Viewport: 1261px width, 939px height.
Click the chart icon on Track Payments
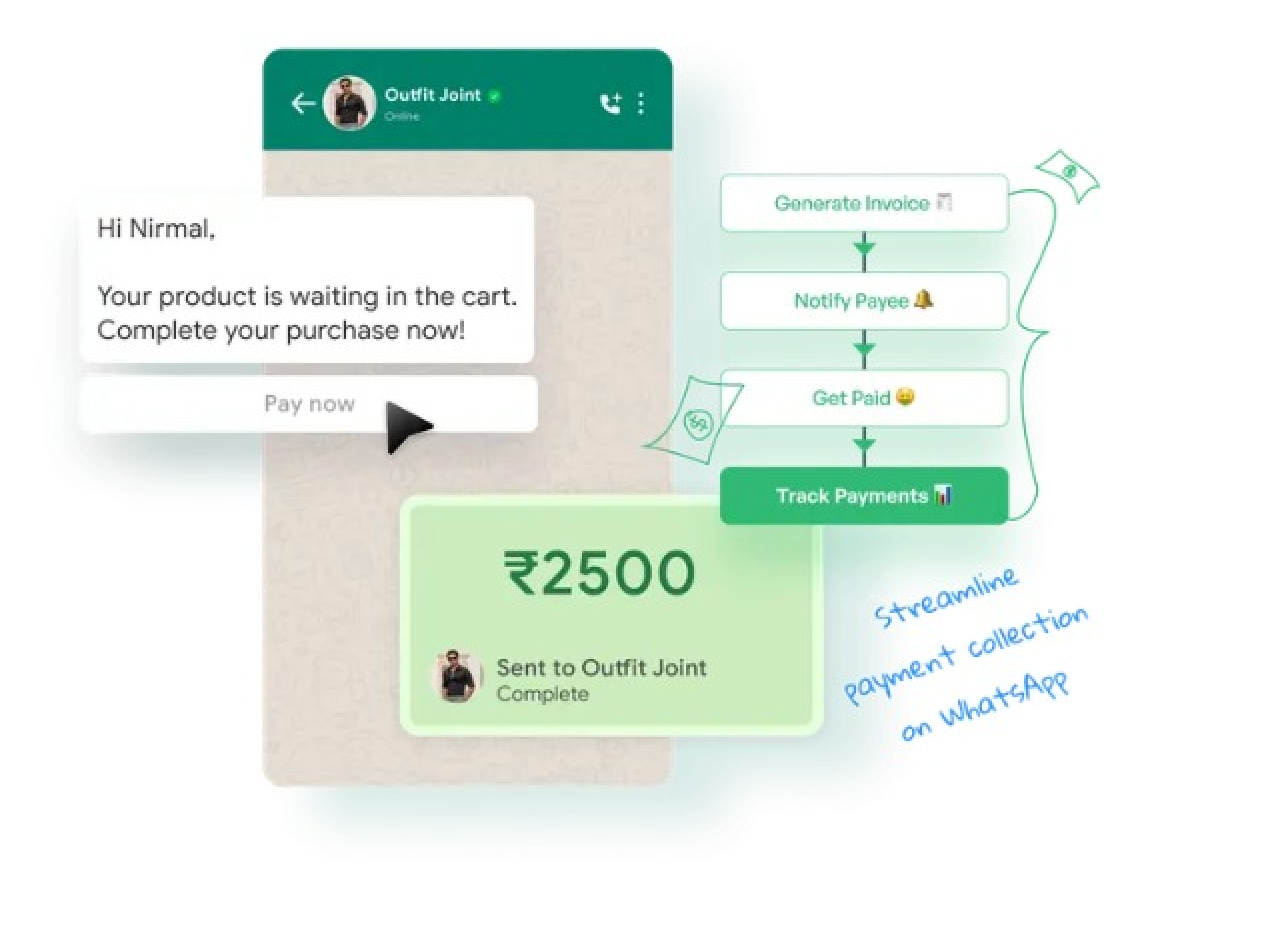(x=943, y=495)
